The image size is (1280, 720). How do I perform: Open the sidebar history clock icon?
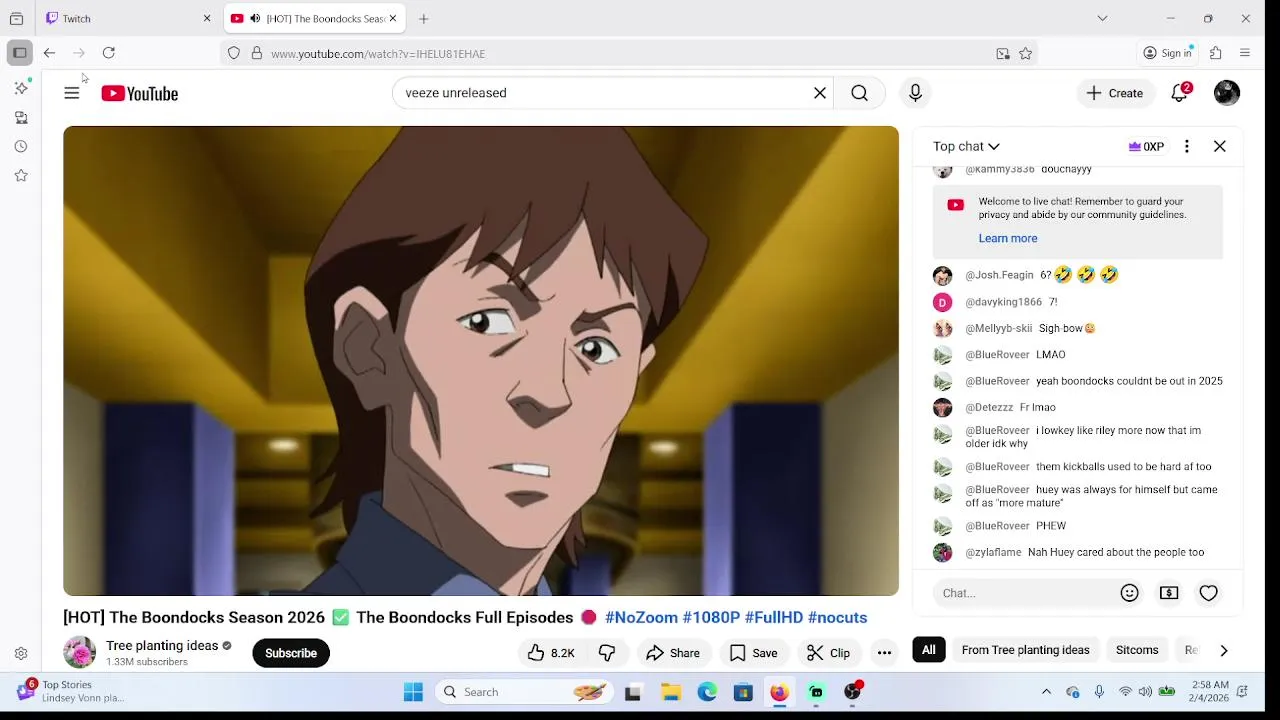click(20, 146)
